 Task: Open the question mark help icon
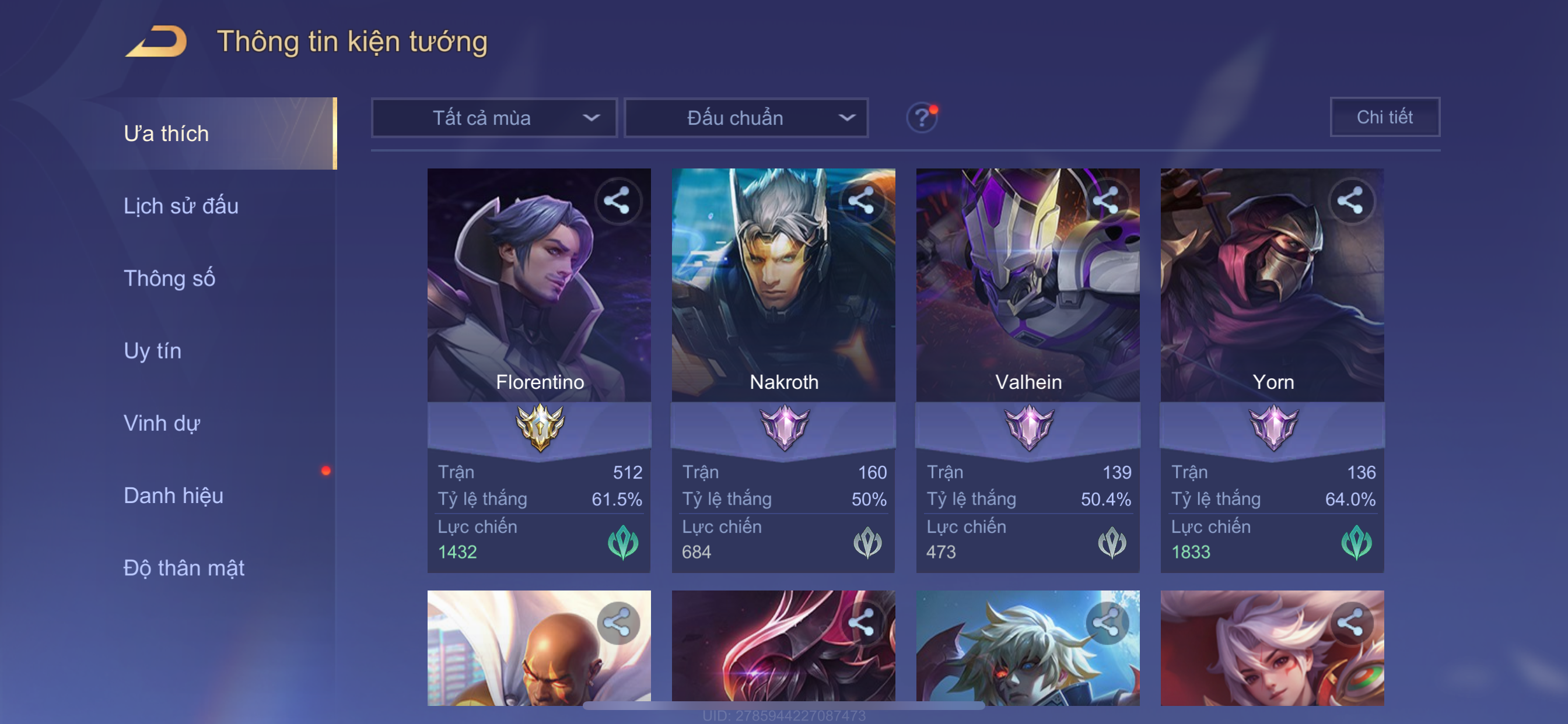[x=922, y=117]
